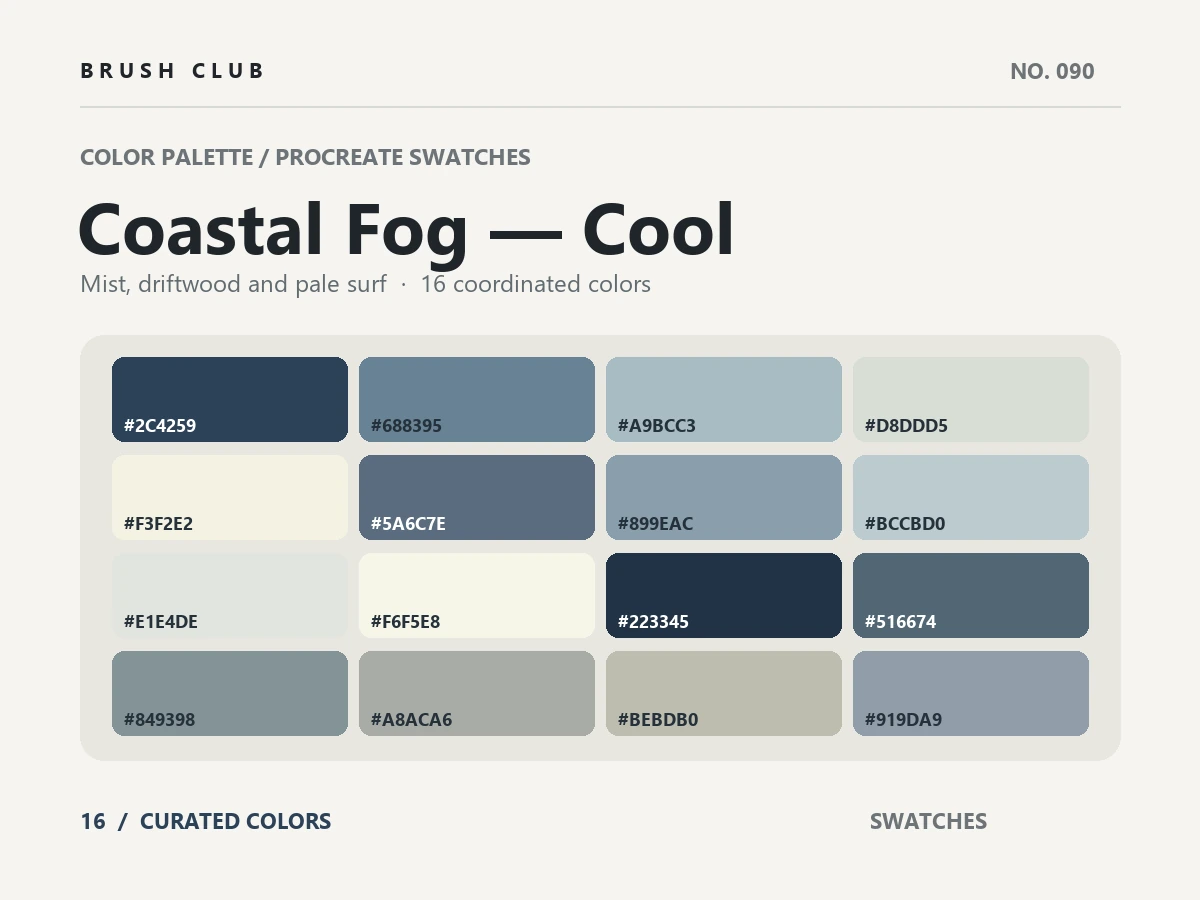Choose the #E1E4DE mist swatch
This screenshot has height=900, width=1200.
coord(230,595)
